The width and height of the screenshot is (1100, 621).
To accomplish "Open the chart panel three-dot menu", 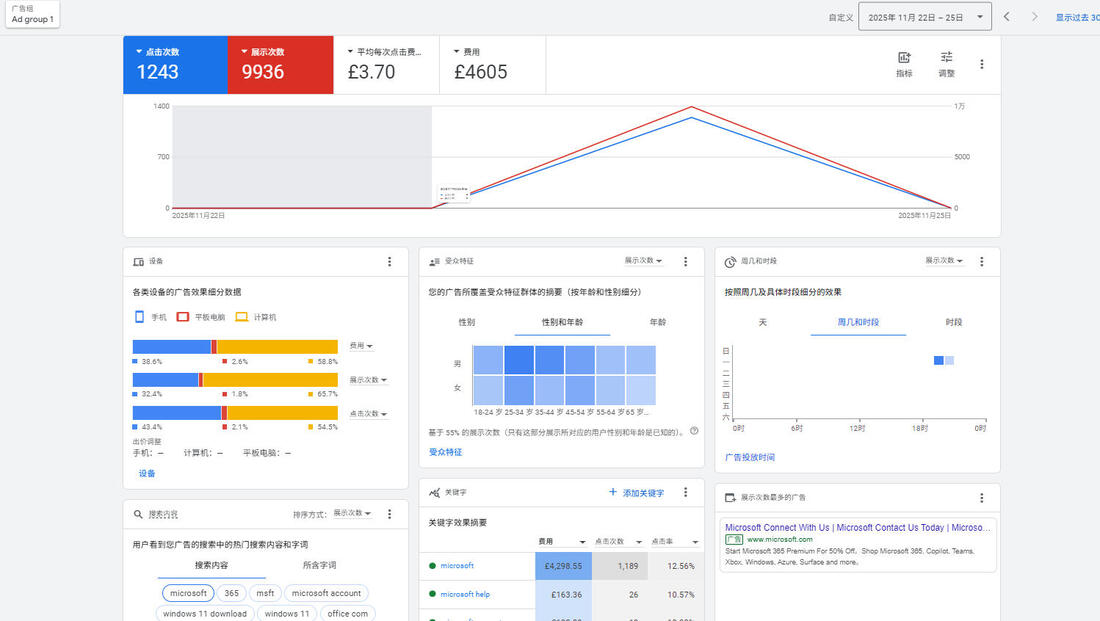I will click(x=981, y=64).
